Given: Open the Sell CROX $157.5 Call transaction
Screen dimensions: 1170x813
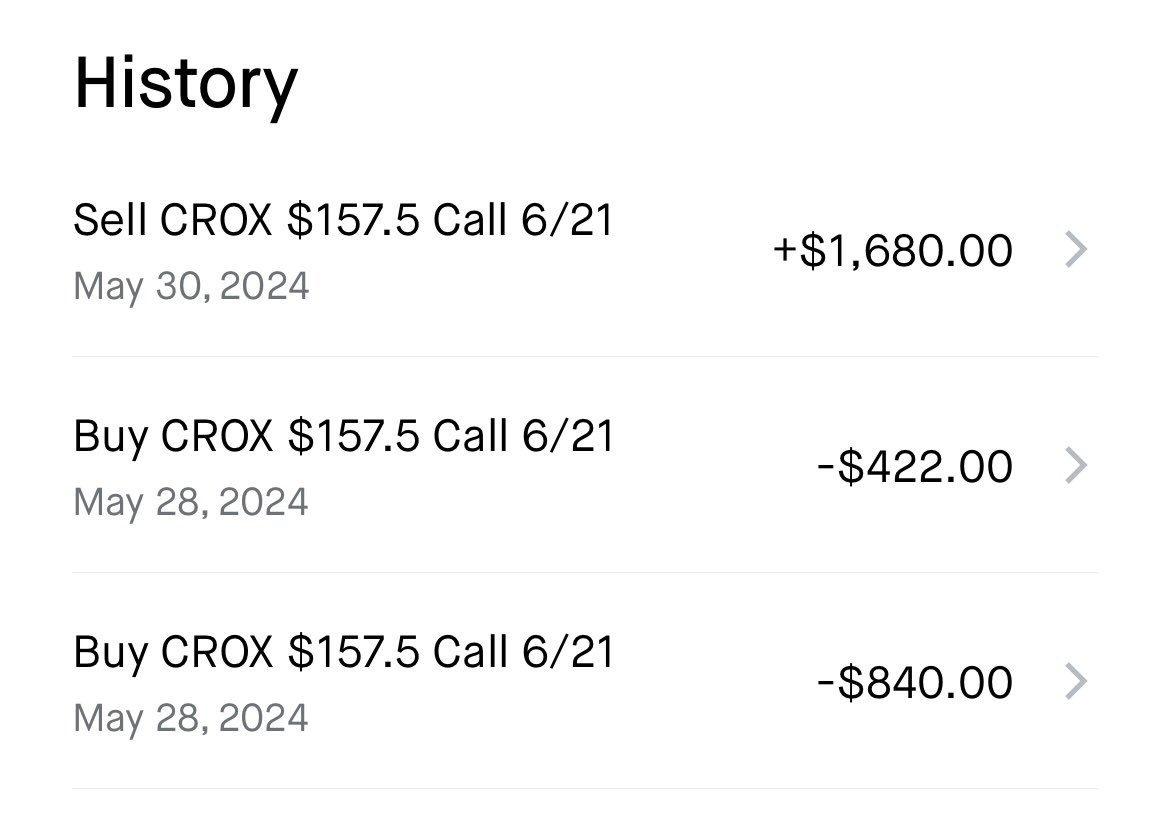Looking at the screenshot, I should (x=585, y=250).
